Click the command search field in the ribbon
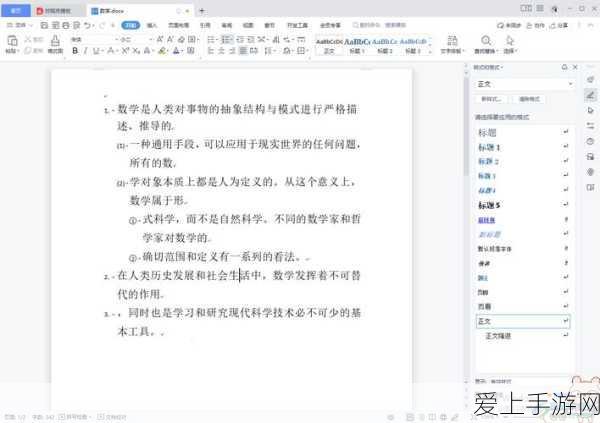600x423 pixels. [x=379, y=25]
